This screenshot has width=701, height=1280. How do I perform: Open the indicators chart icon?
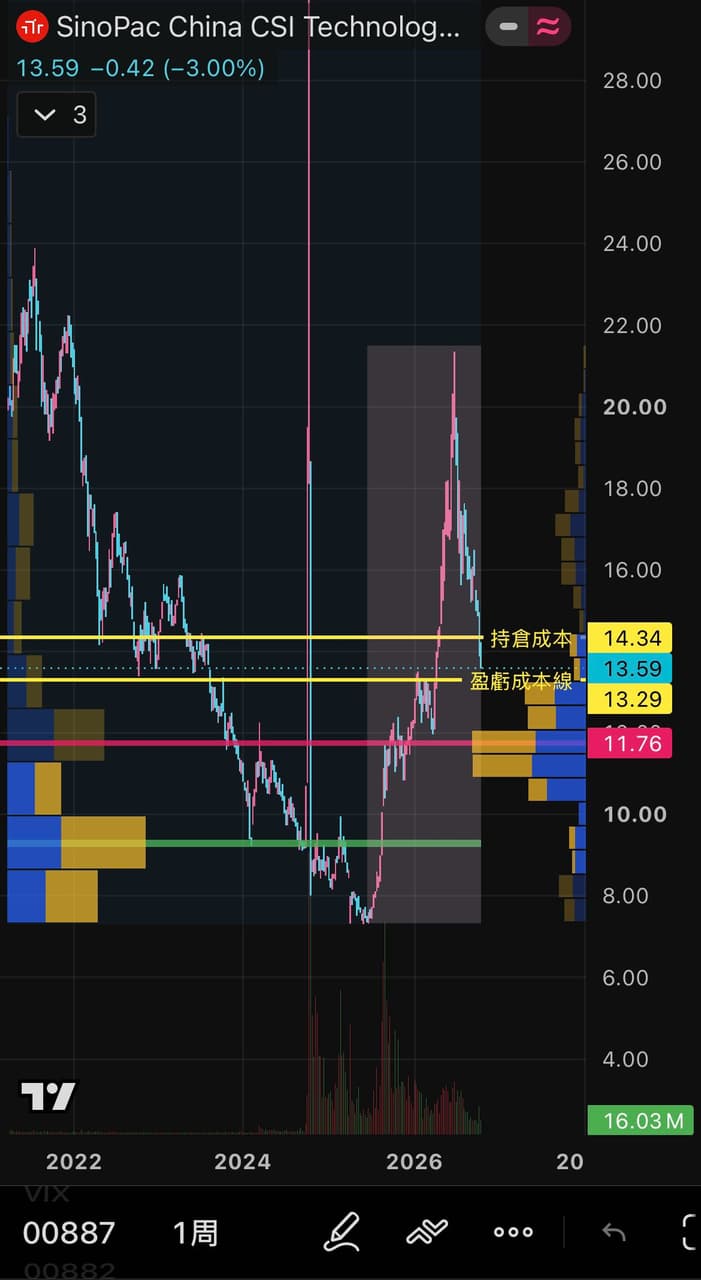coord(427,1232)
